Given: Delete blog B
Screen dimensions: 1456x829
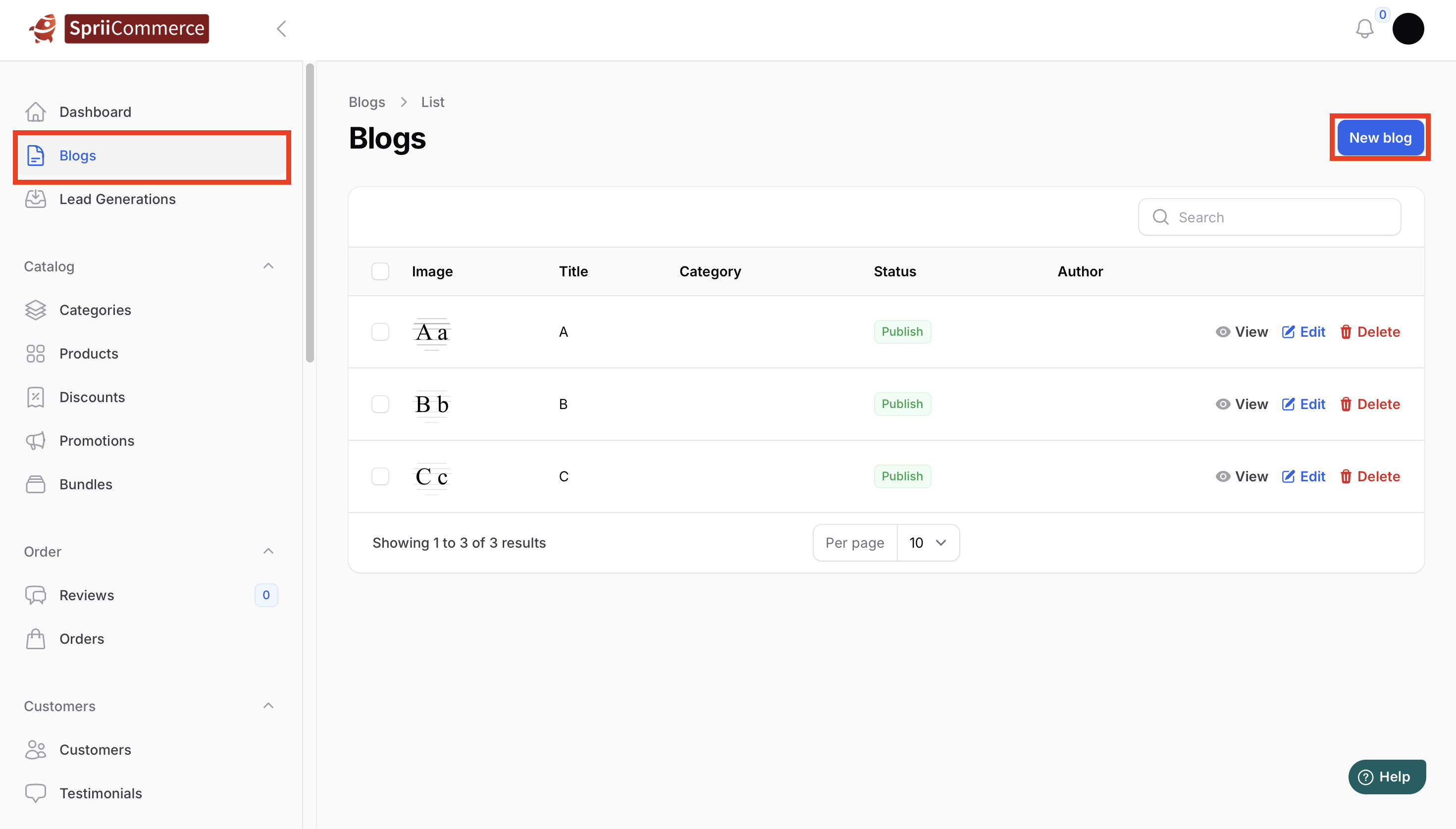Looking at the screenshot, I should 1369,404.
